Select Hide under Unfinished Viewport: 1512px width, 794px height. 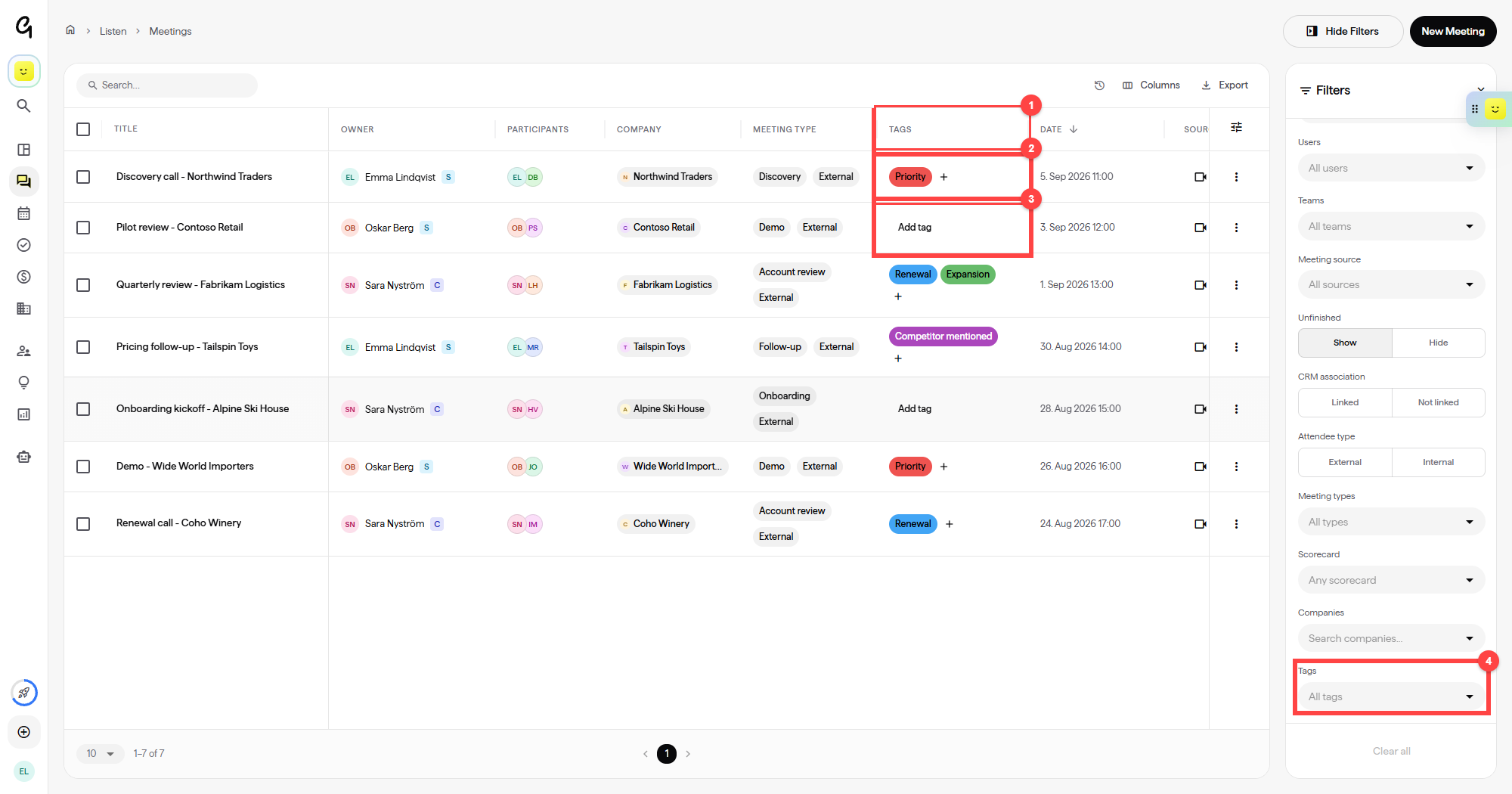coord(1438,343)
